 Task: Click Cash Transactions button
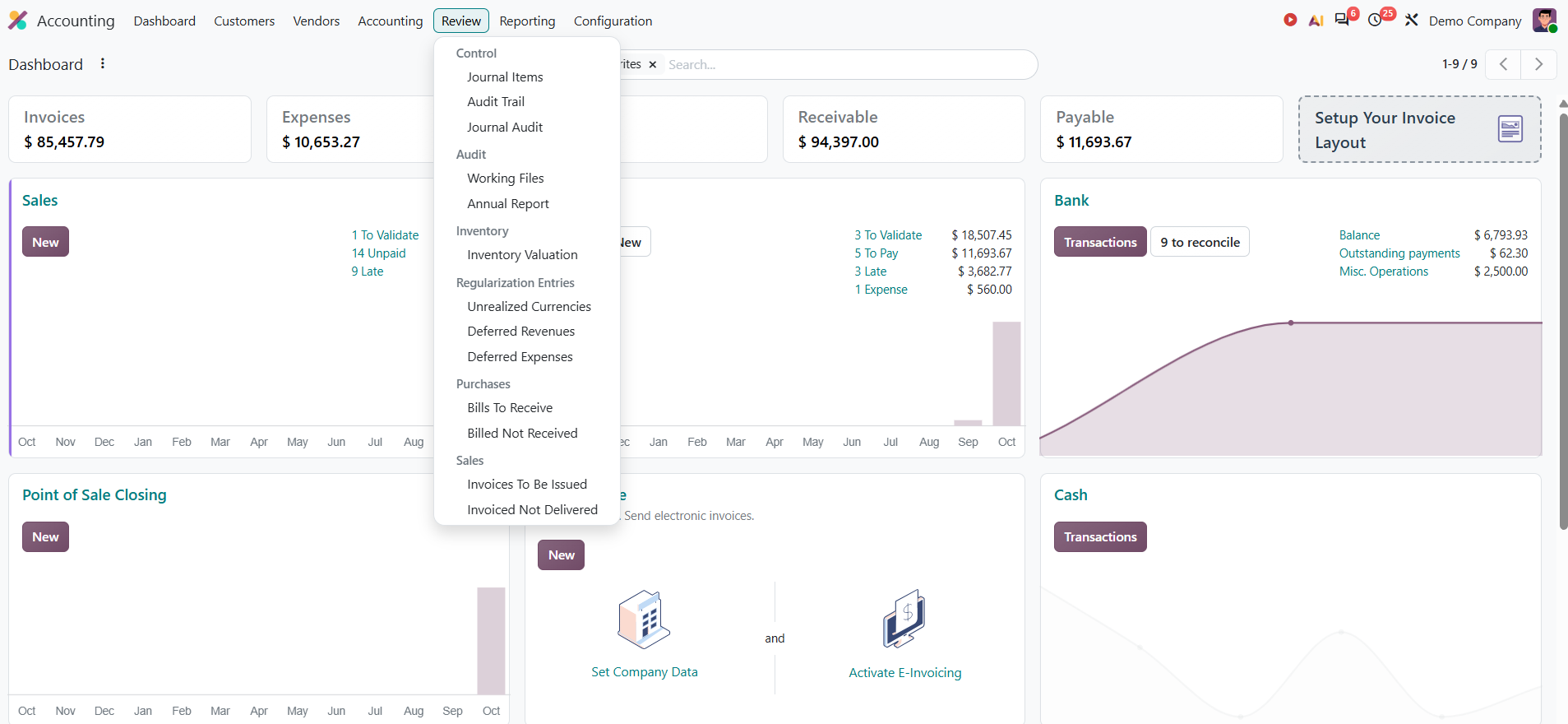(x=1100, y=536)
